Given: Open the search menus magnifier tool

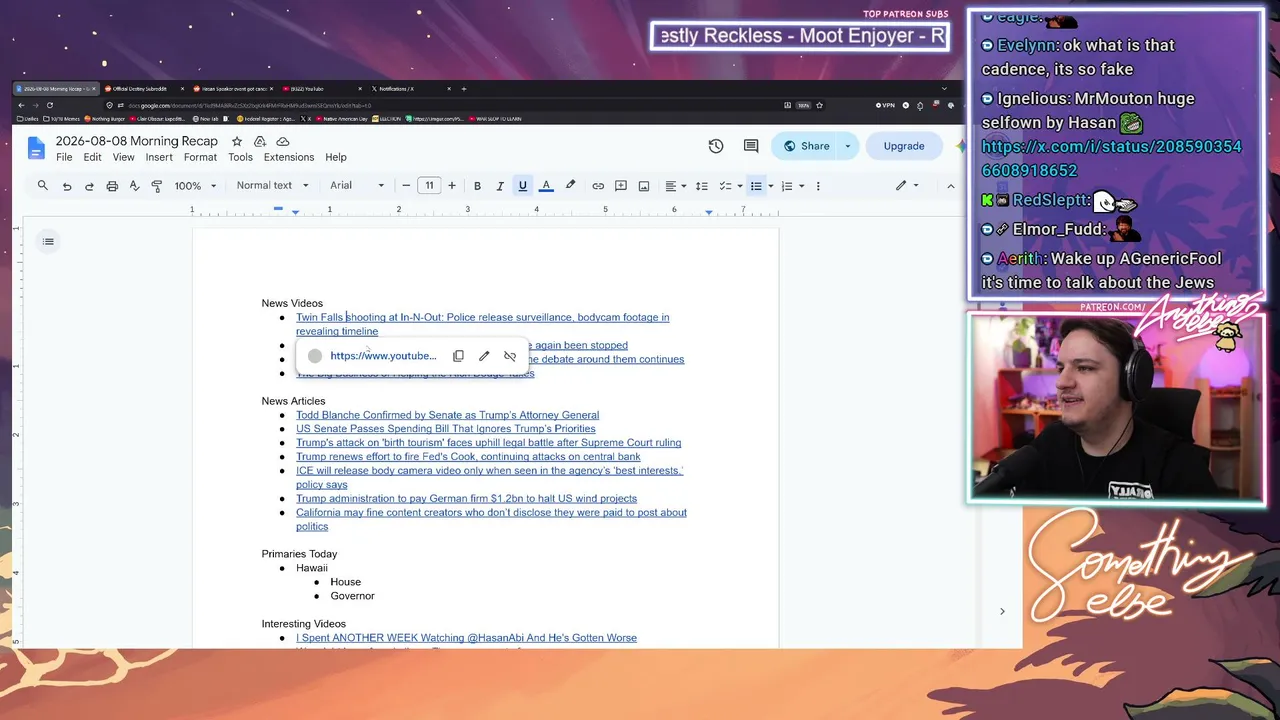Looking at the screenshot, I should [43, 186].
